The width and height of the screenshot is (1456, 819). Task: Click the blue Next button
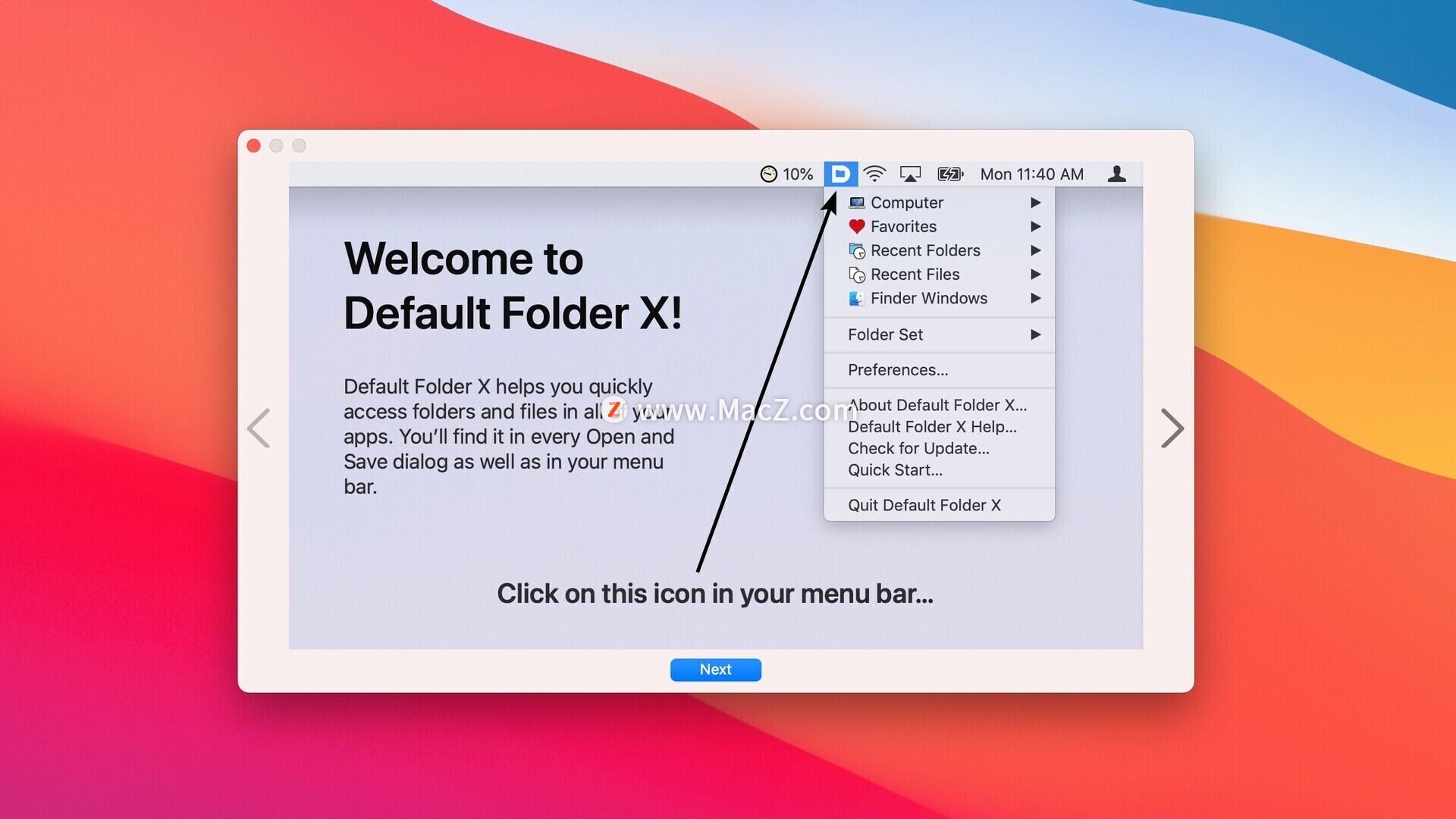(715, 670)
